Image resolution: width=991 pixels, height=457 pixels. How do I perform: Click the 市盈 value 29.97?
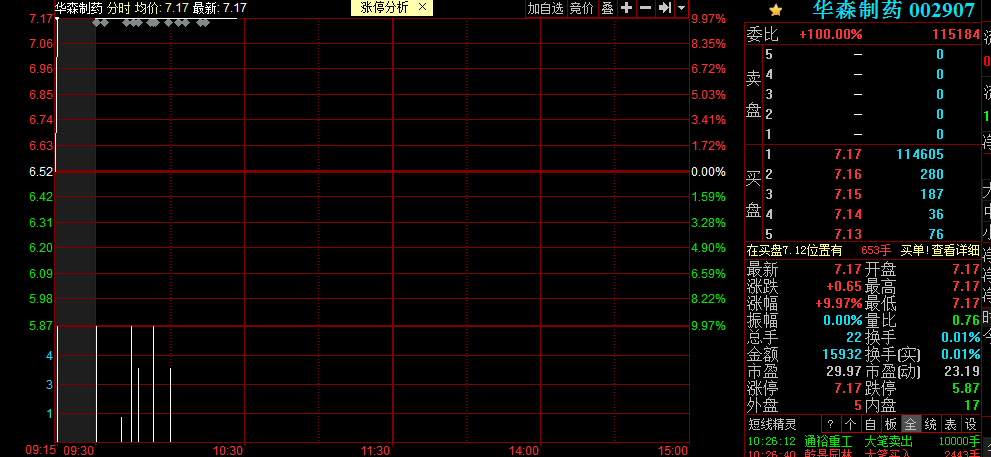point(844,371)
